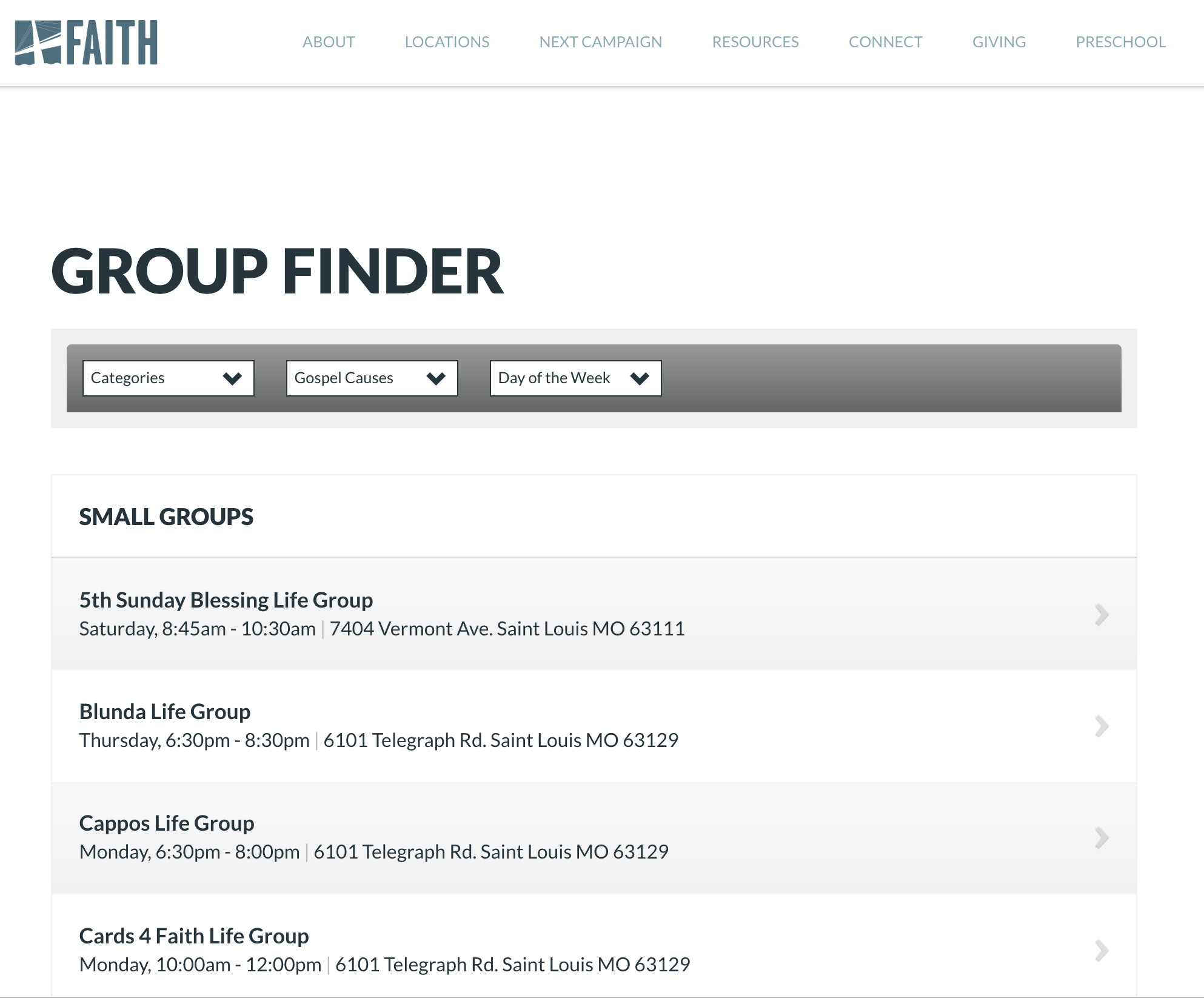This screenshot has height=998, width=1204.
Task: Expand the Gospel Causes dropdown
Action: [x=371, y=378]
